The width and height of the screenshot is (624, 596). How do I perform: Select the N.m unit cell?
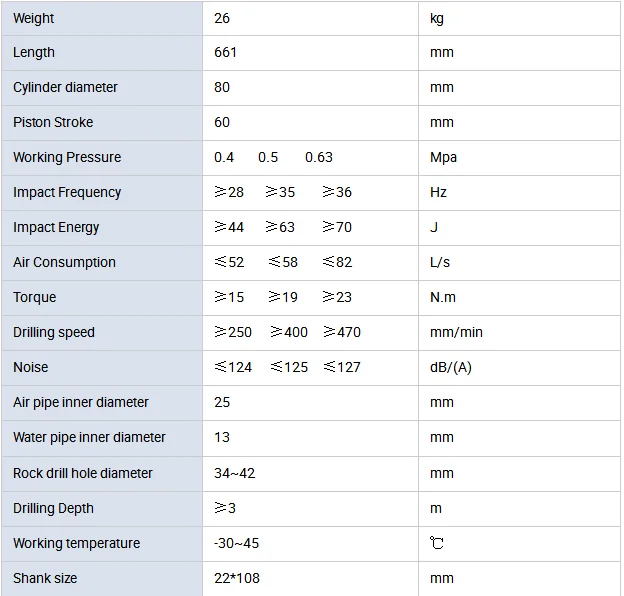coord(442,297)
